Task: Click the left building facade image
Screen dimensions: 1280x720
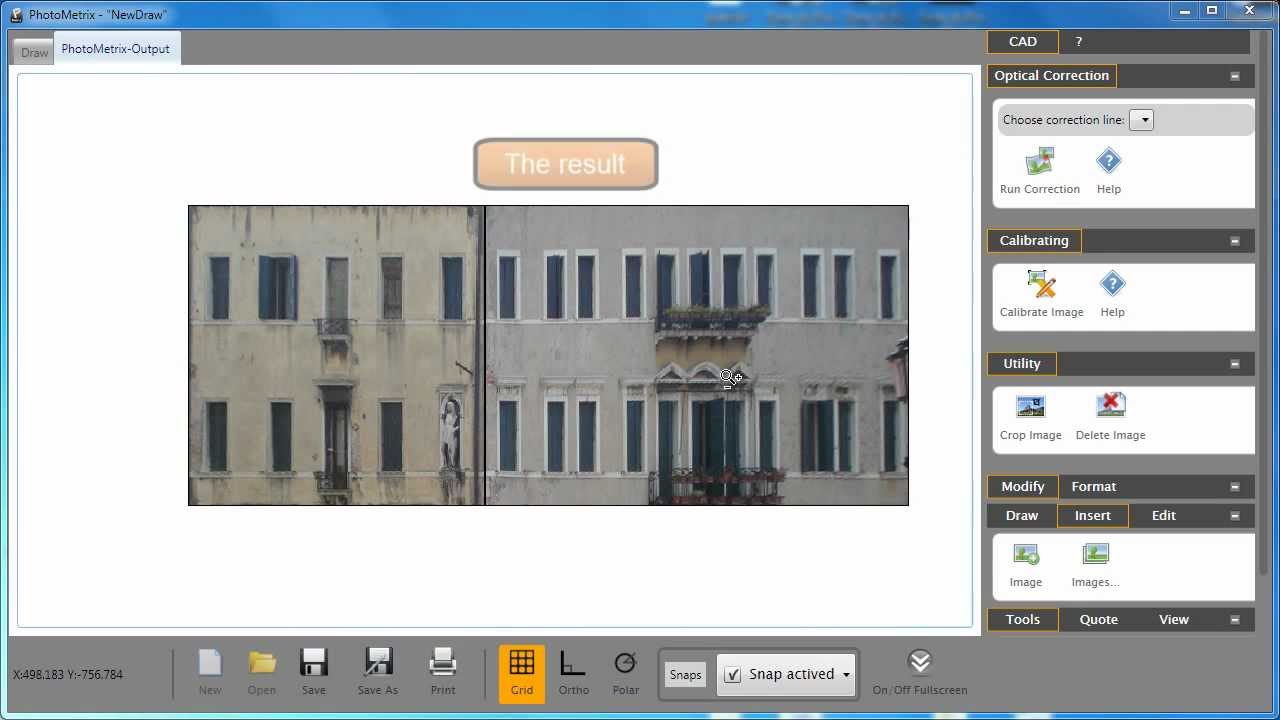Action: click(x=336, y=355)
